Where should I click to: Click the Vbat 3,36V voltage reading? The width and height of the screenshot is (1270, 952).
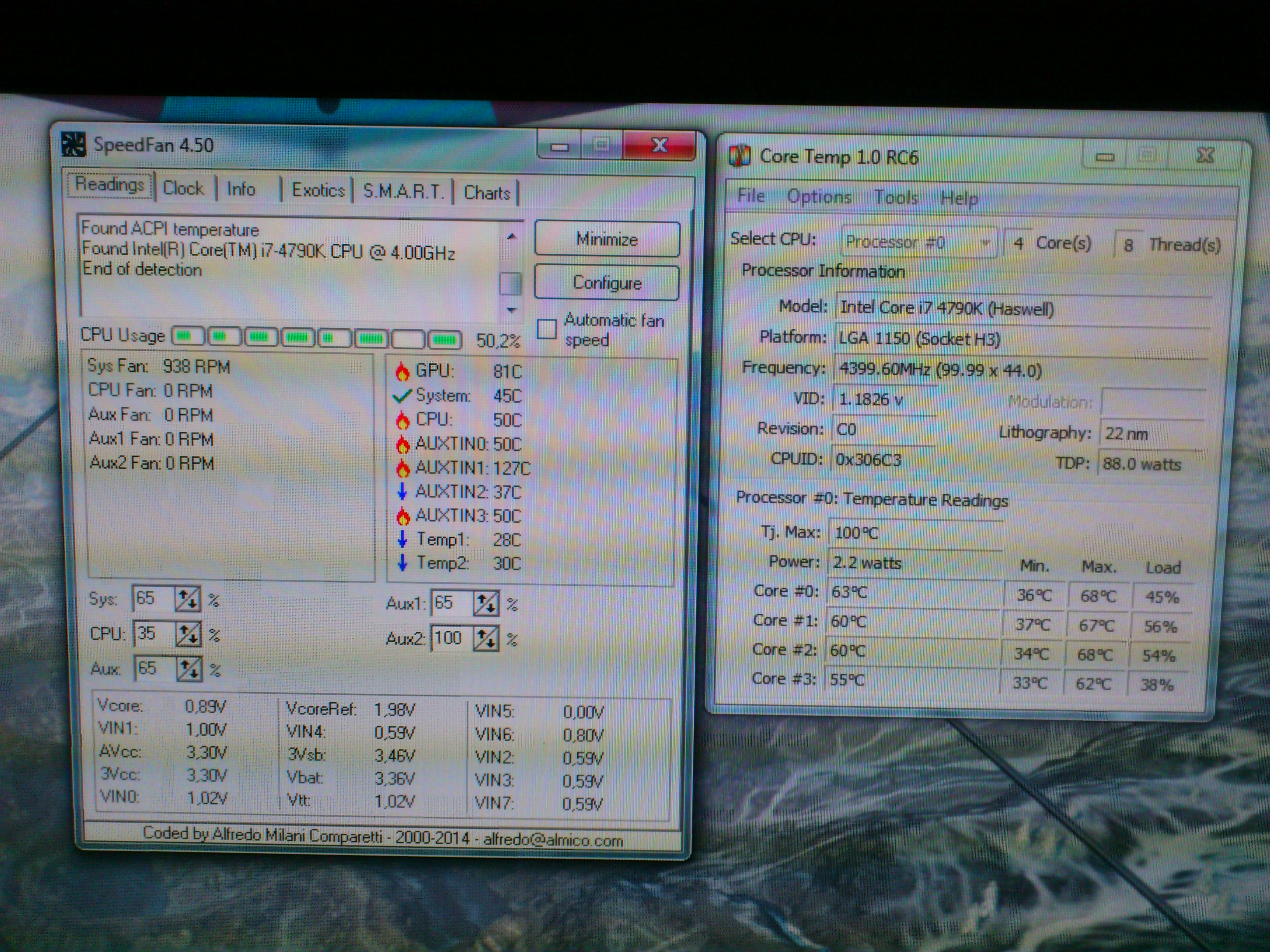click(x=350, y=778)
